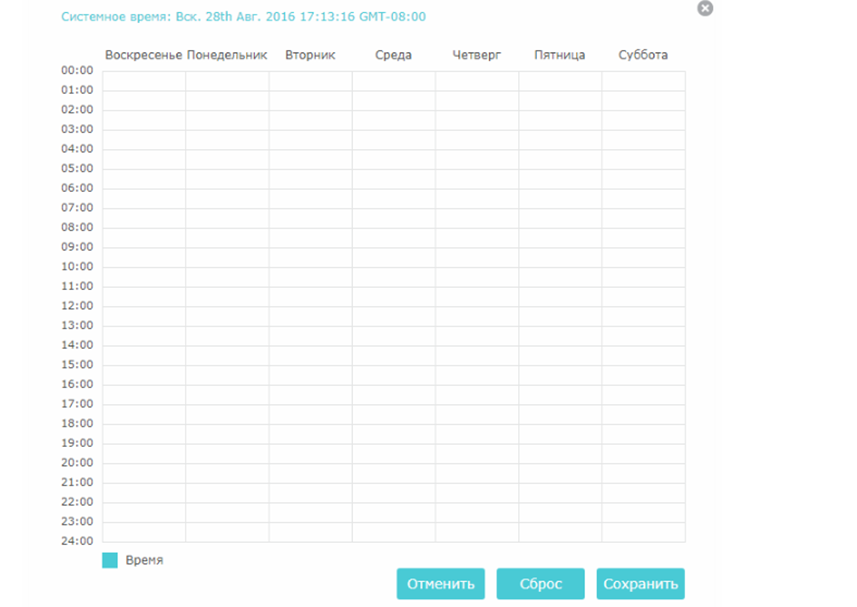Image resolution: width=857 pixels, height=607 pixels.
Task: Click the Сброс button
Action: 541,584
